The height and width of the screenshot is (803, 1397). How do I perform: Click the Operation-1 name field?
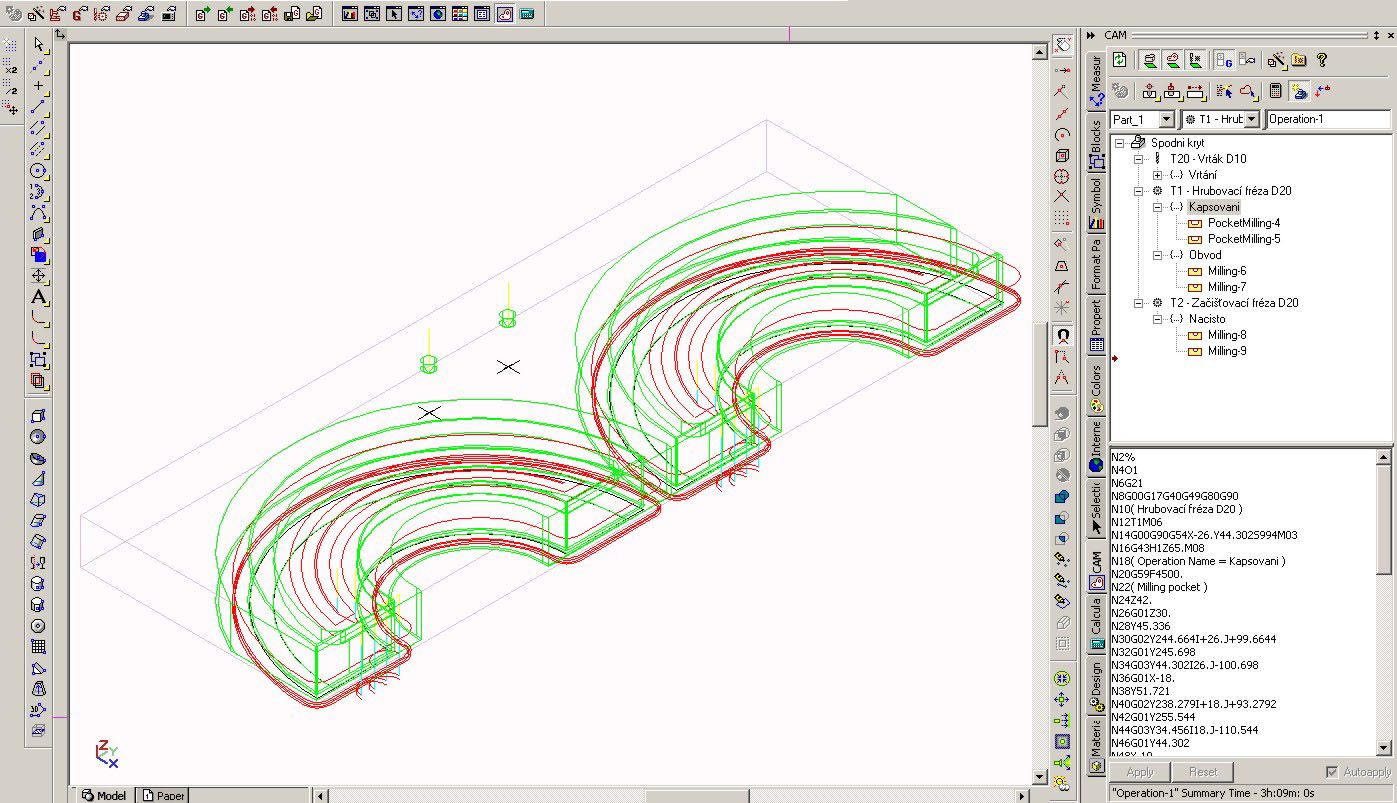pos(1328,119)
